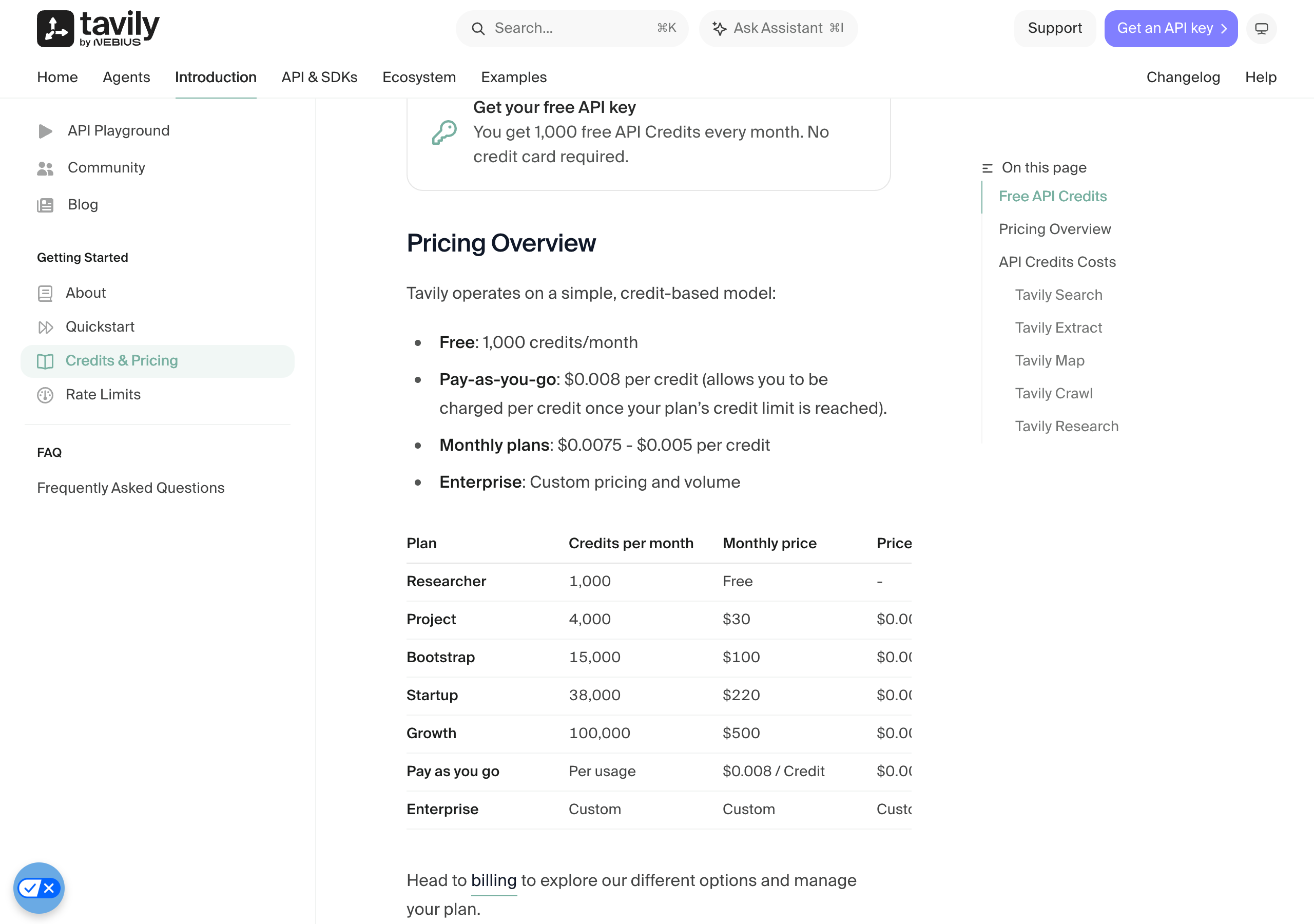1314x924 pixels.
Task: Click the Tavily logo icon
Action: pyautogui.click(x=55, y=29)
